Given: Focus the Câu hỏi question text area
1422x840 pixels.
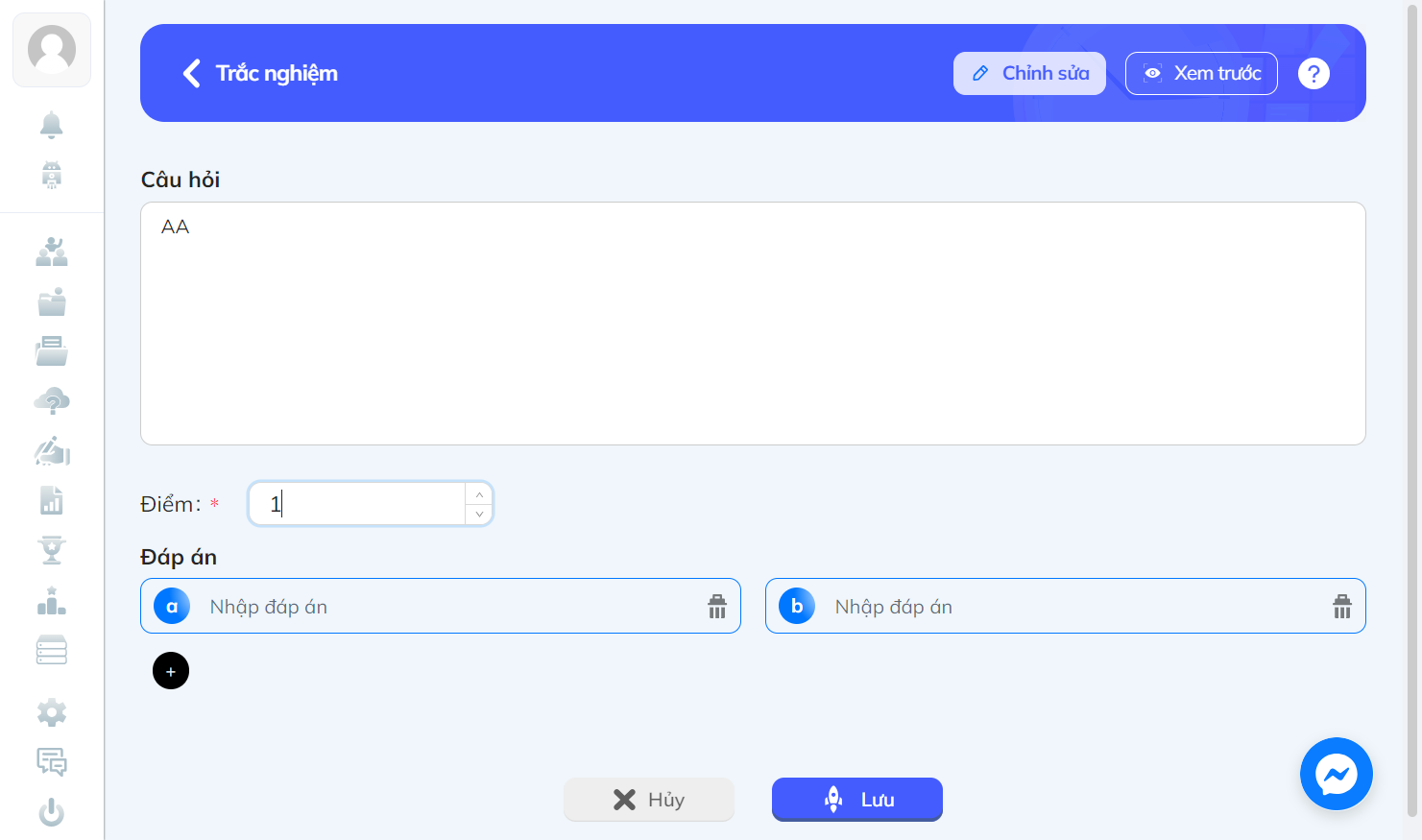Looking at the screenshot, I should point(753,324).
